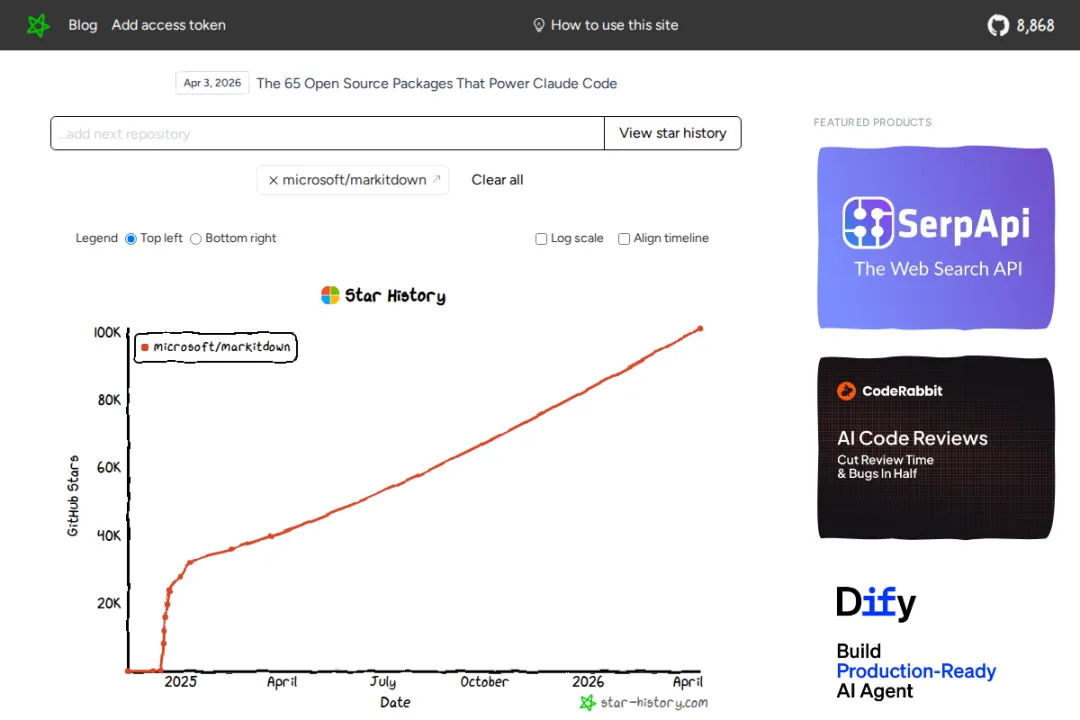Open the Claude Code packages blog post

[x=437, y=83]
